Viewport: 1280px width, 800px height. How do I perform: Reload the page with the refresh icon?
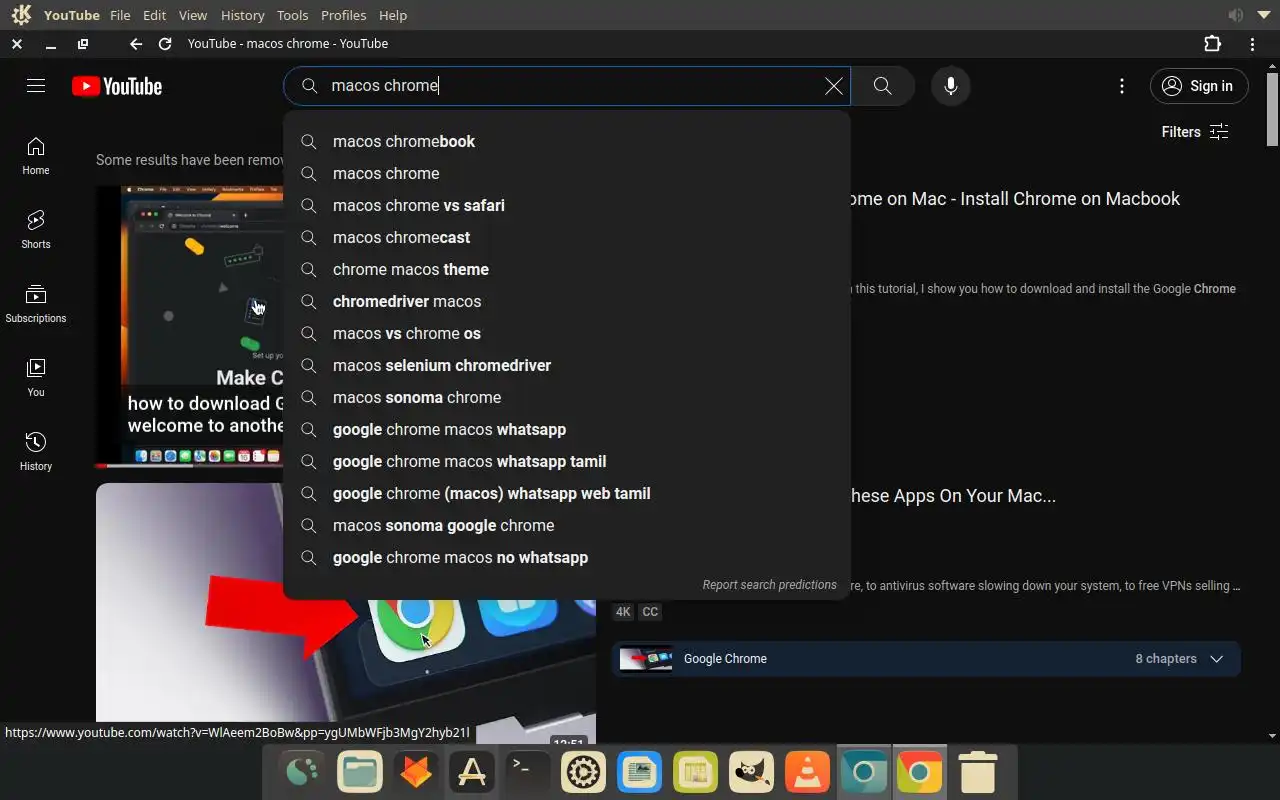(165, 44)
